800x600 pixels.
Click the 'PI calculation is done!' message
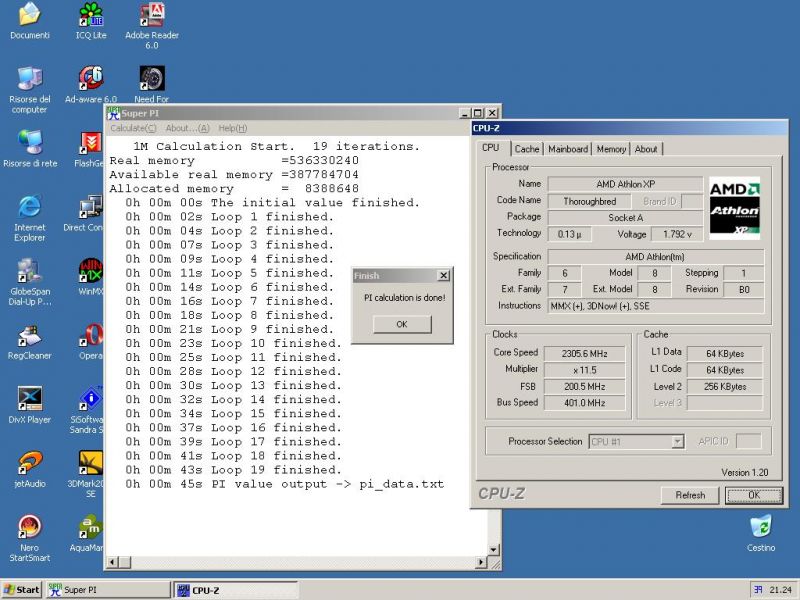404,297
